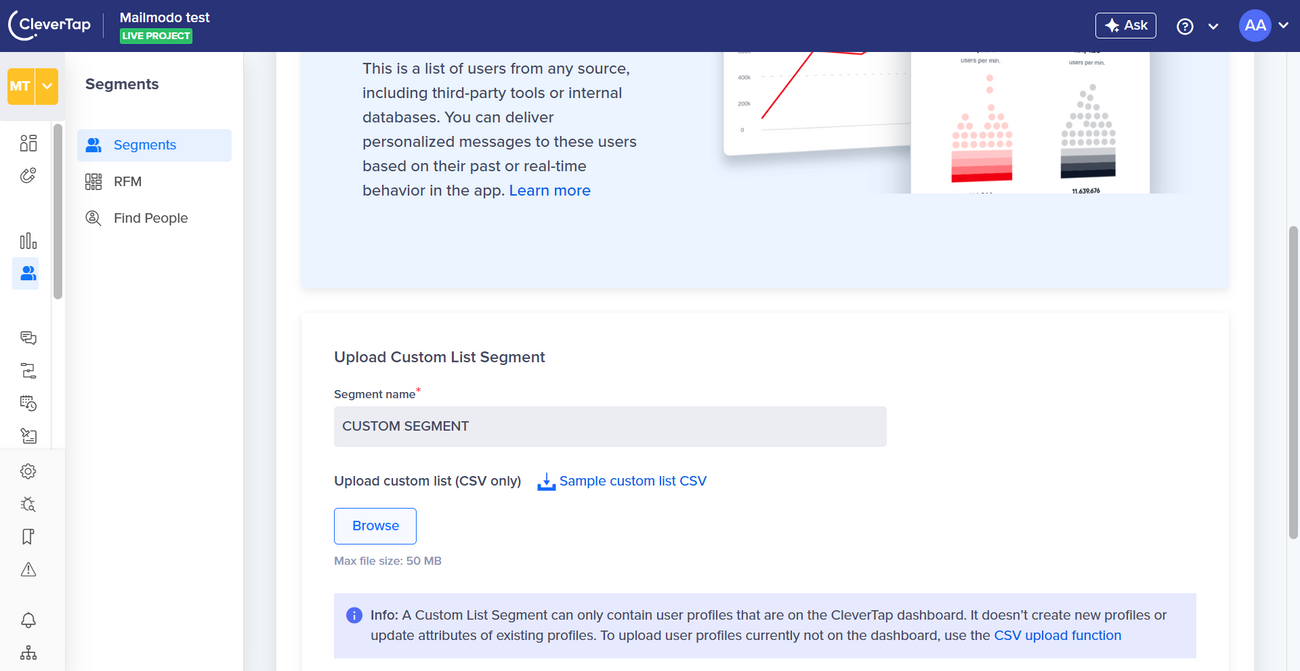Click the Segment name input field
The height and width of the screenshot is (671, 1300).
pos(610,426)
